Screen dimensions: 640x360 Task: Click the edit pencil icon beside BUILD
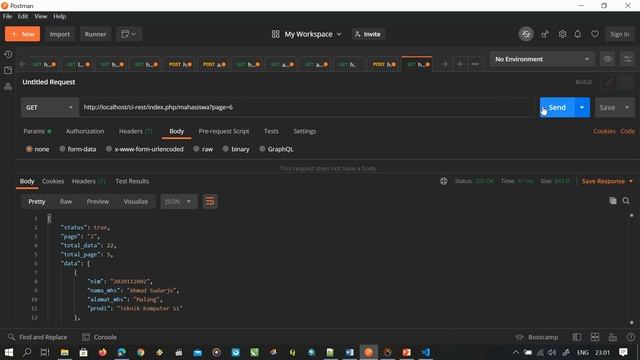[609, 82]
